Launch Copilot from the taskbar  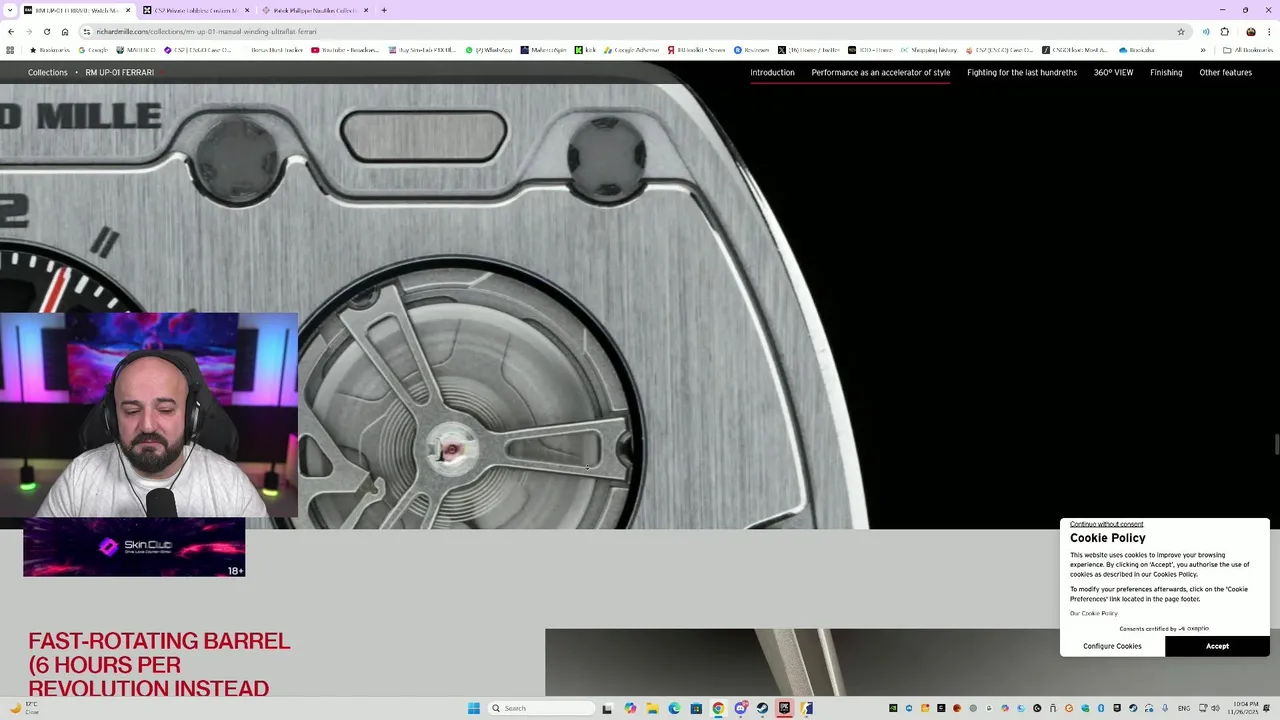630,708
